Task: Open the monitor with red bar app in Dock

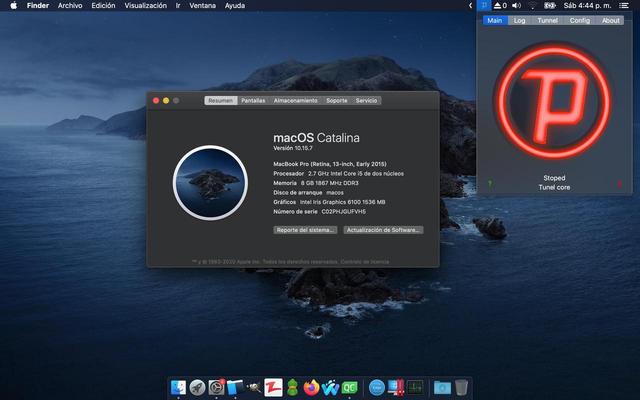Action: pyautogui.click(x=396, y=387)
